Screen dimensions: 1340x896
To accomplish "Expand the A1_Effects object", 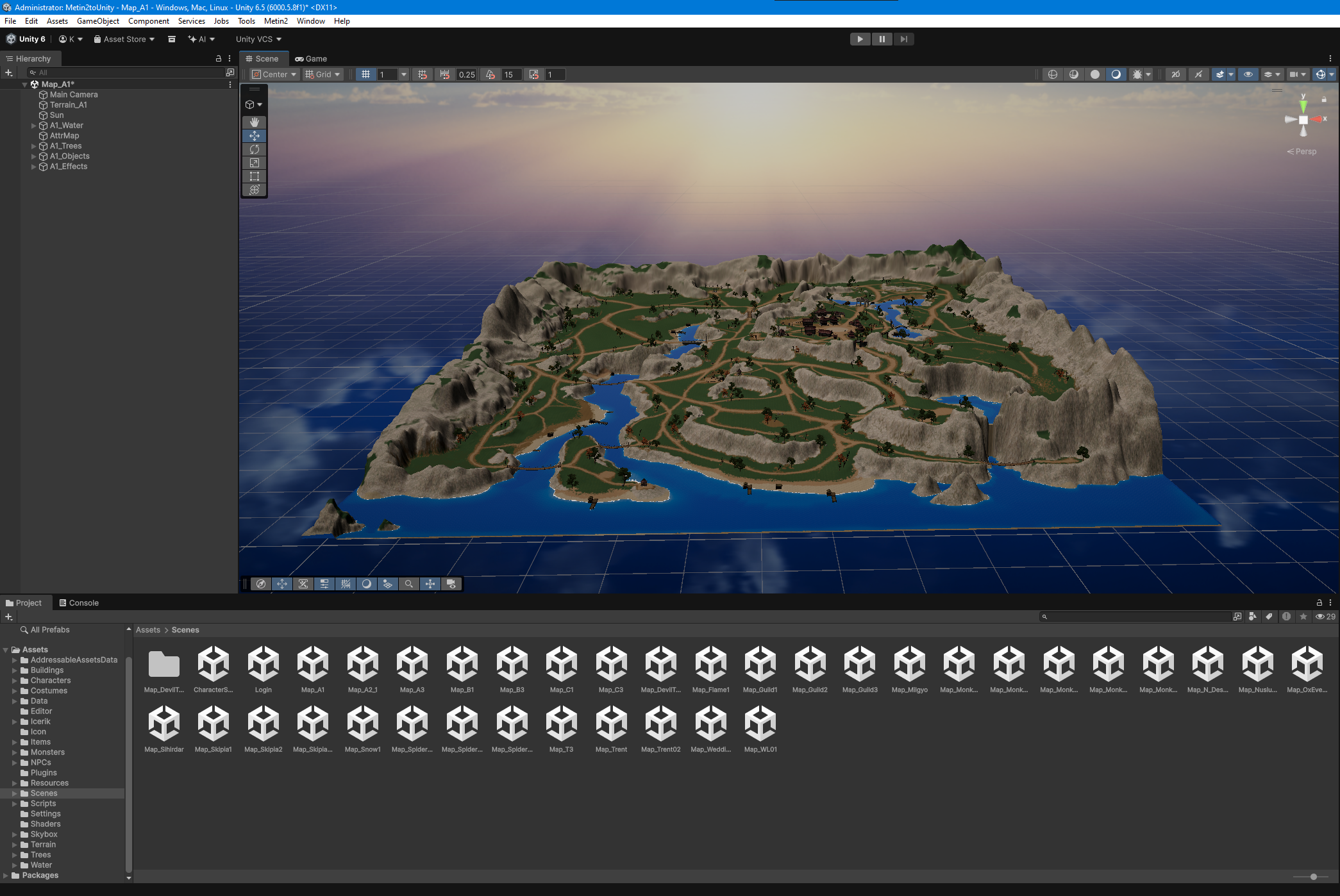I will click(x=34, y=167).
